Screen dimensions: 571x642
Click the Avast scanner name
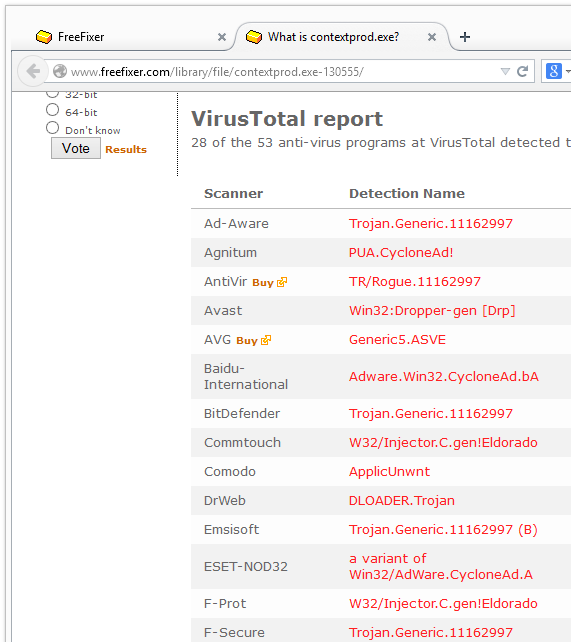[x=223, y=310]
